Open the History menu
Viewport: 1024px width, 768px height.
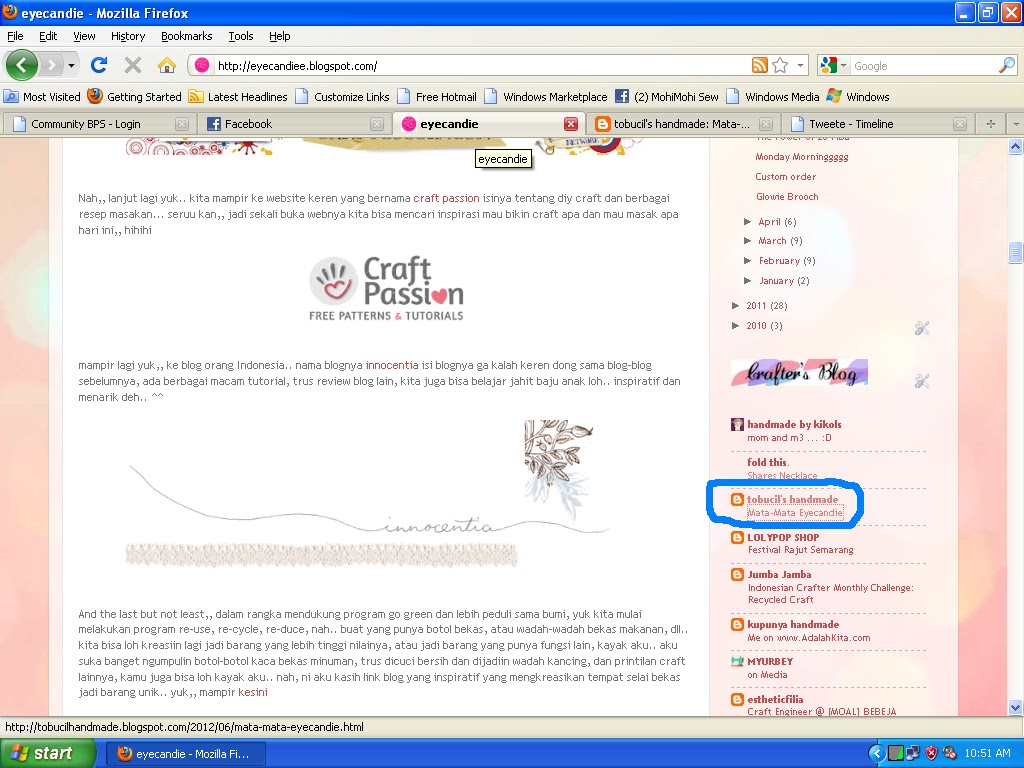pyautogui.click(x=128, y=36)
